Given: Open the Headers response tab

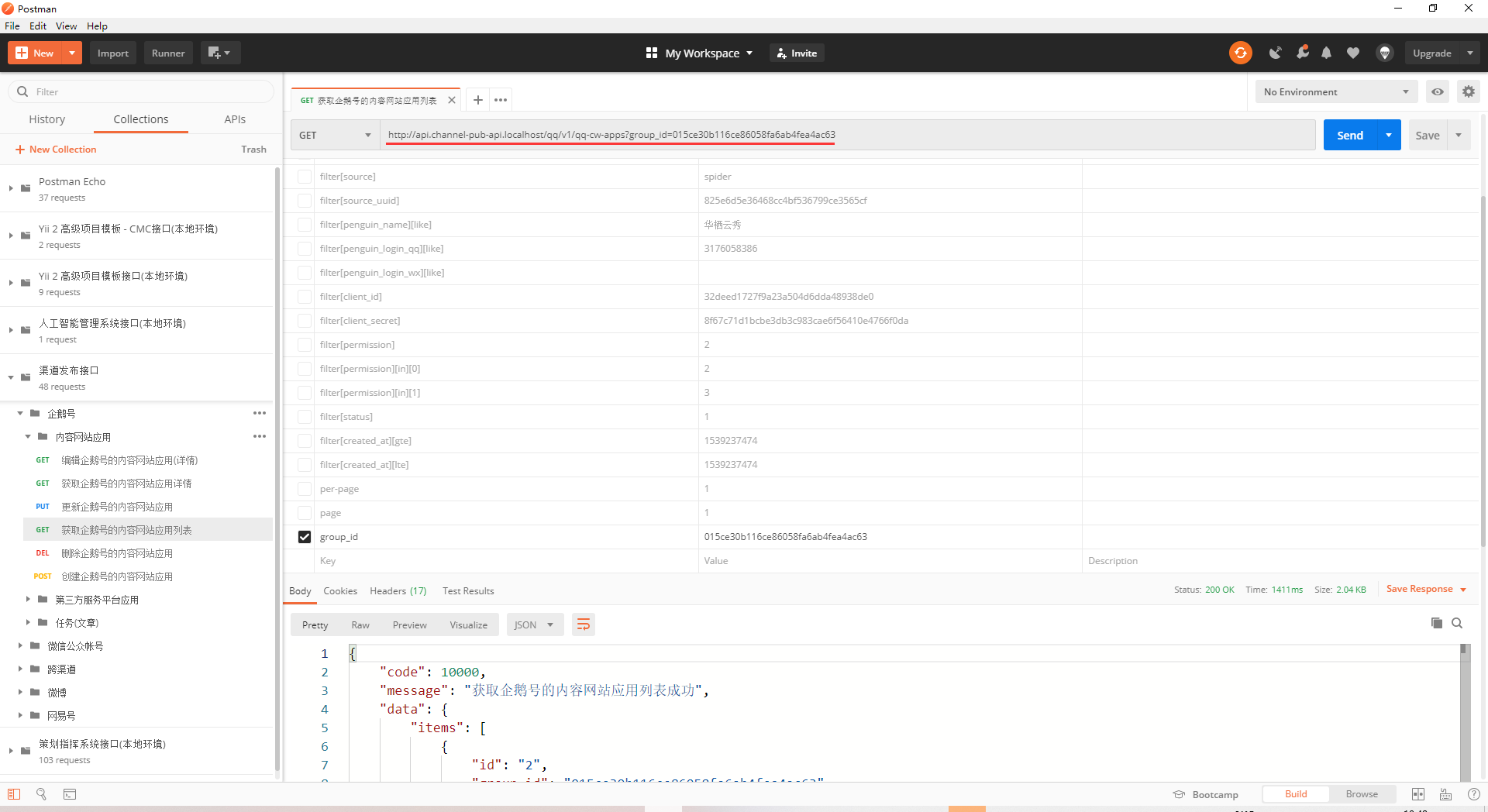Looking at the screenshot, I should click(398, 591).
